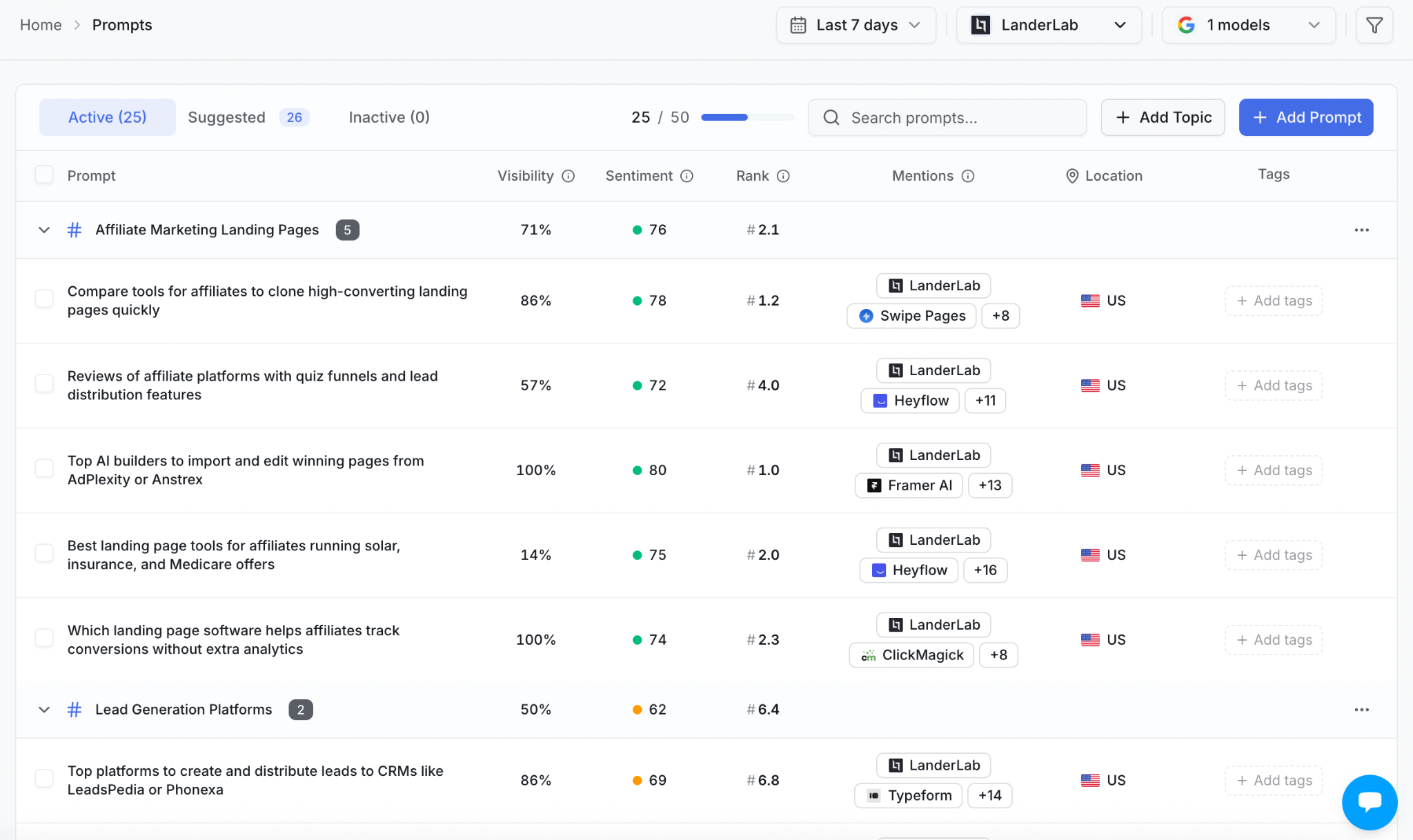The image size is (1413, 840).
Task: Click the Add Prompt button
Action: coord(1306,117)
